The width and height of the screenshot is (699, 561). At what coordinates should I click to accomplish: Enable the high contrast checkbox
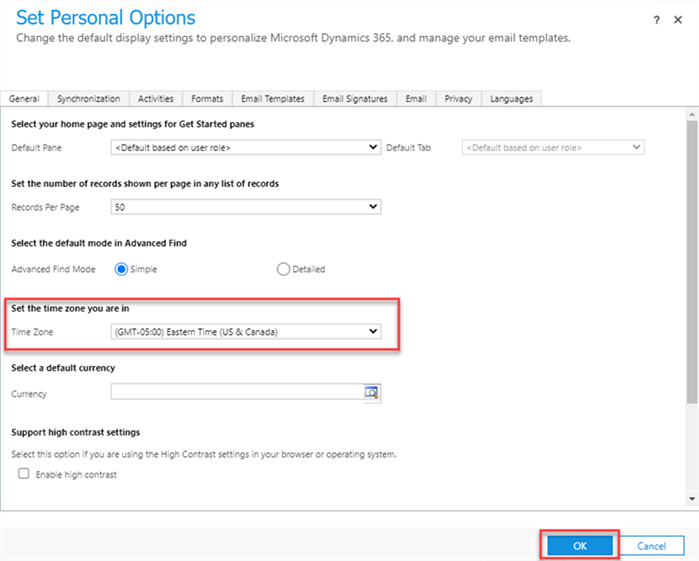[24, 474]
